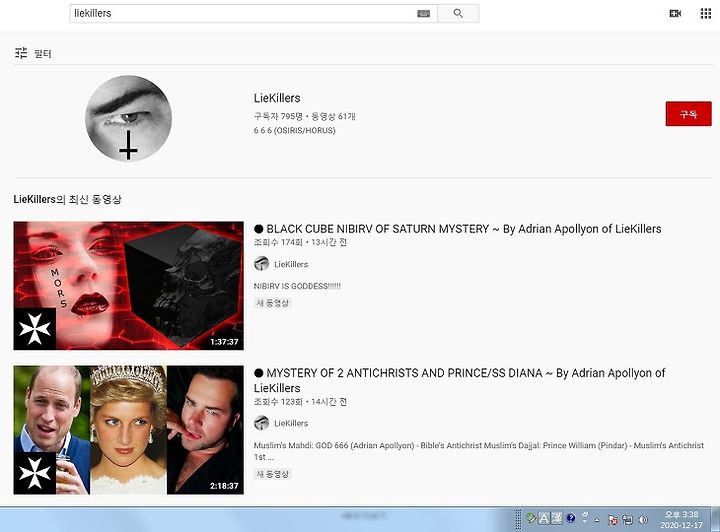Click LieKillers channel name under BLACK CUBE video
The width and height of the screenshot is (720, 532).
291,264
